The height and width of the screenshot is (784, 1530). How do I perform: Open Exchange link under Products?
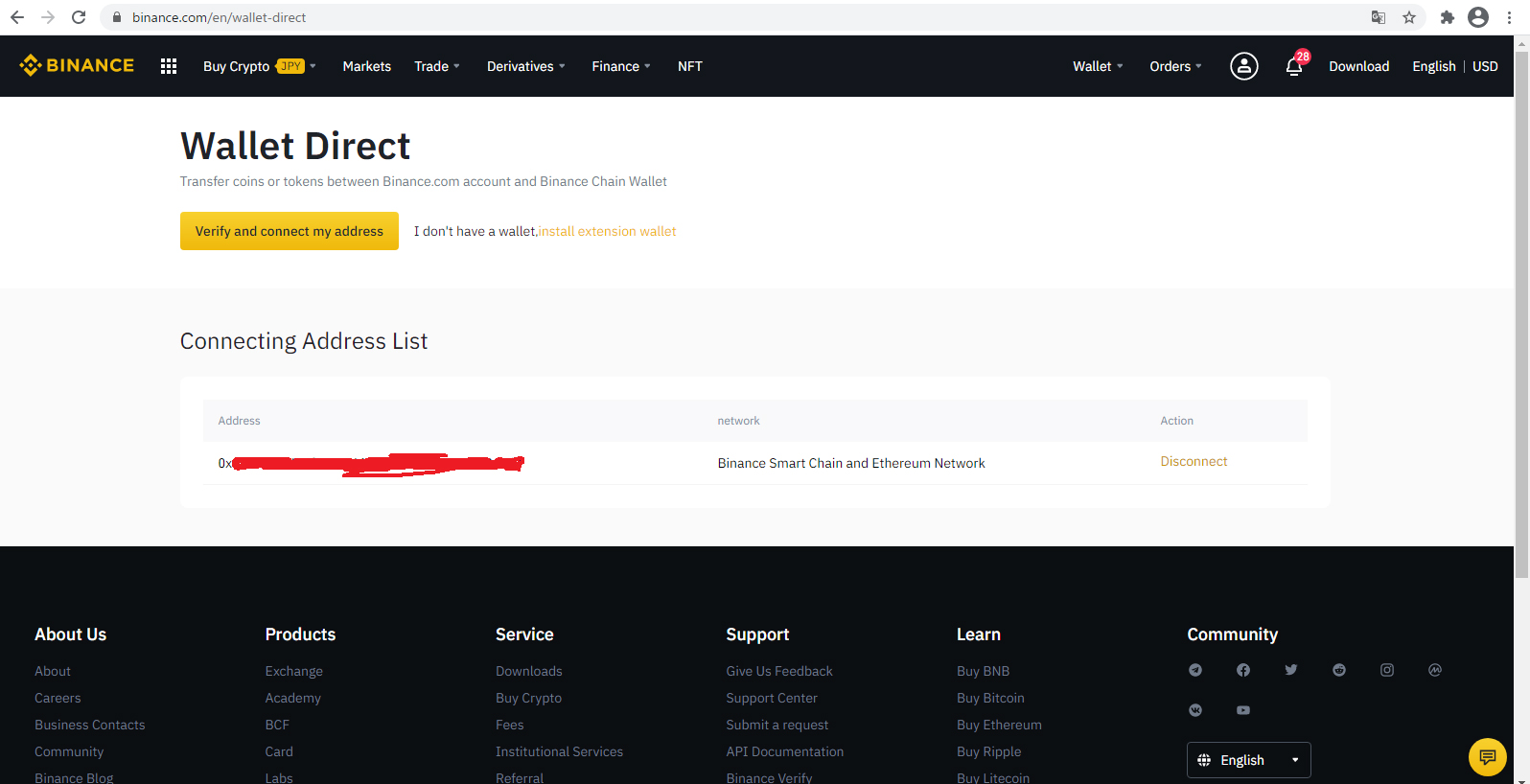pyautogui.click(x=294, y=671)
